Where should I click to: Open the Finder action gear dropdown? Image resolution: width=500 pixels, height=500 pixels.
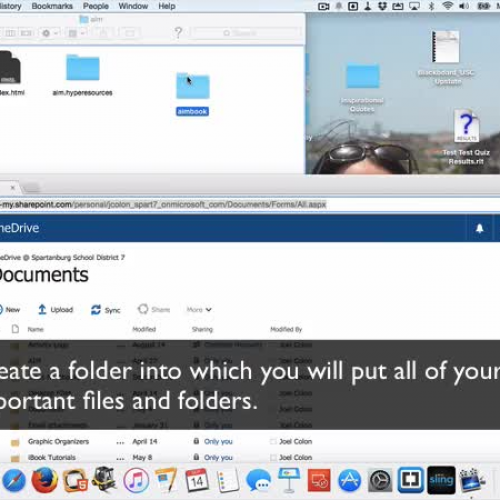pyautogui.click(x=50, y=33)
